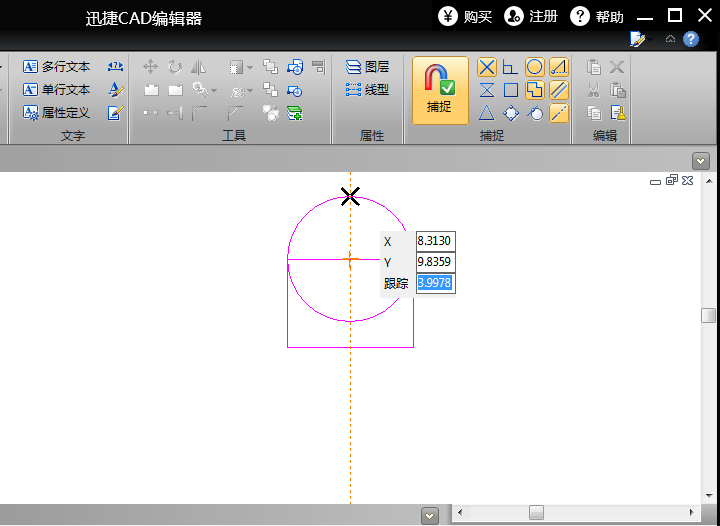Expand the panel dropdown arrow below ribbon
Image resolution: width=720 pixels, height=526 pixels.
(701, 160)
